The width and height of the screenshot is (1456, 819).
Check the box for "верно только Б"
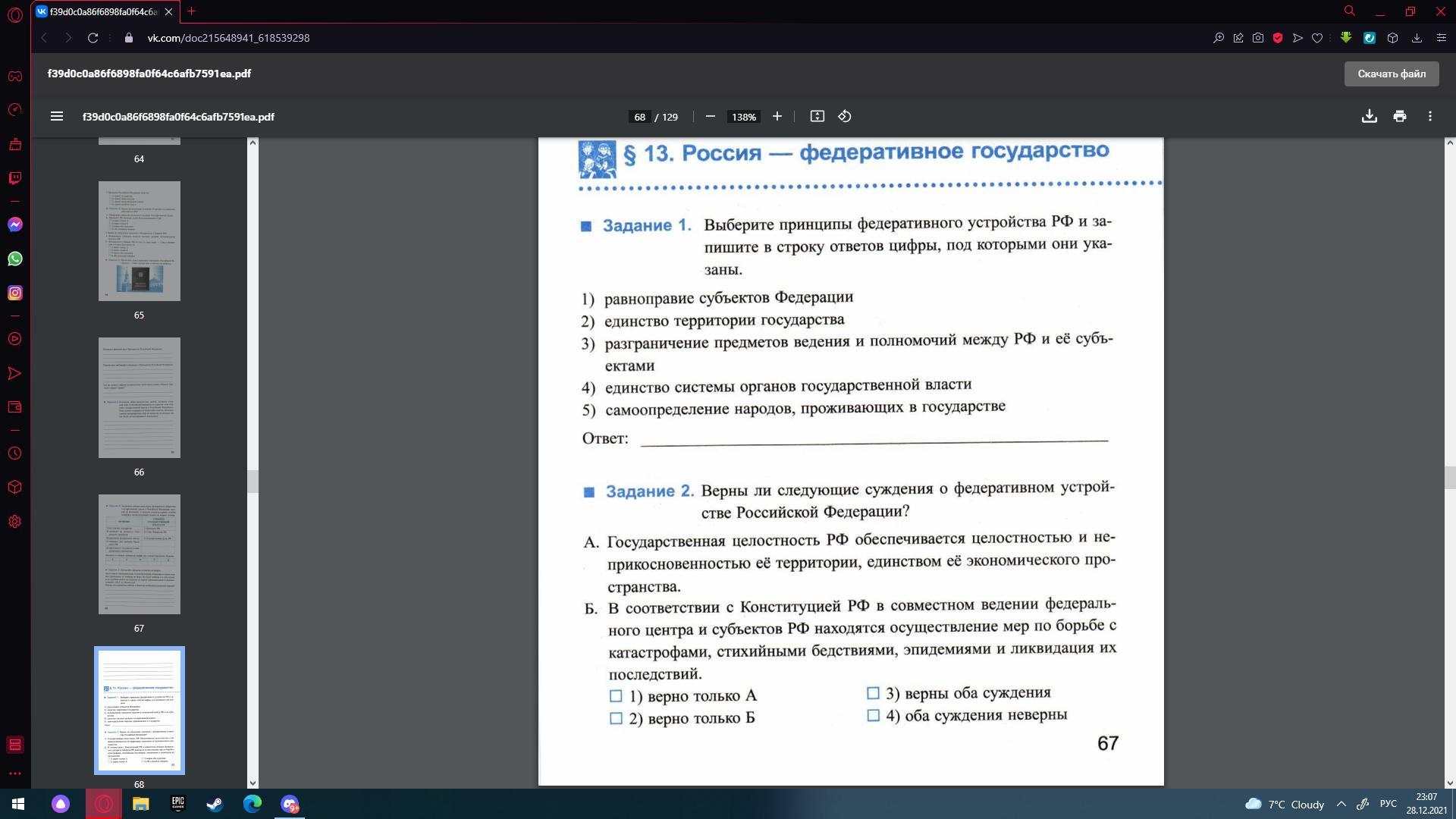coord(616,718)
